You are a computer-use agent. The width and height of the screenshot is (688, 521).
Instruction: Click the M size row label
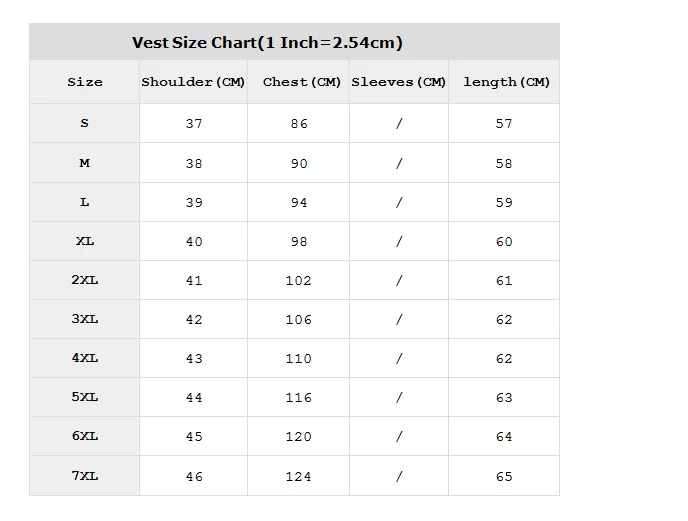[84, 163]
